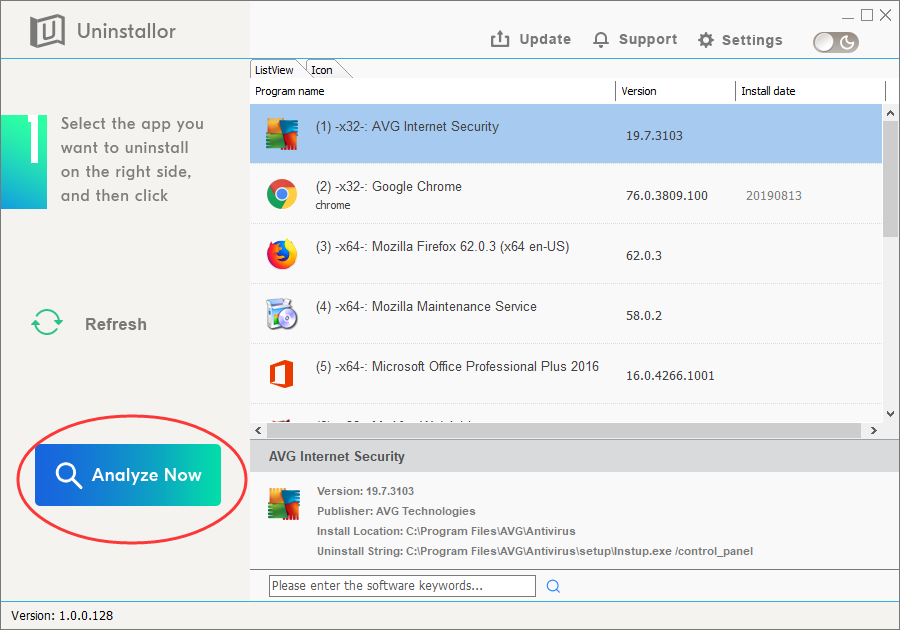Focus the software keywords search field

402,586
